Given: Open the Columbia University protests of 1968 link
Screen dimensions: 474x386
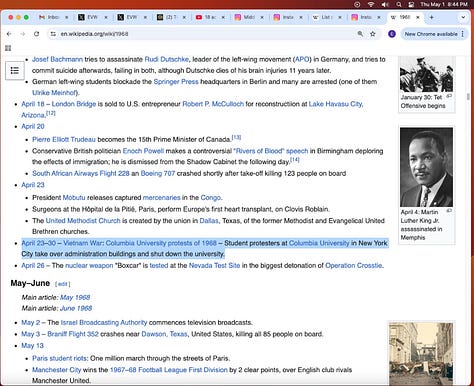Looking at the screenshot, I should coord(161,243).
